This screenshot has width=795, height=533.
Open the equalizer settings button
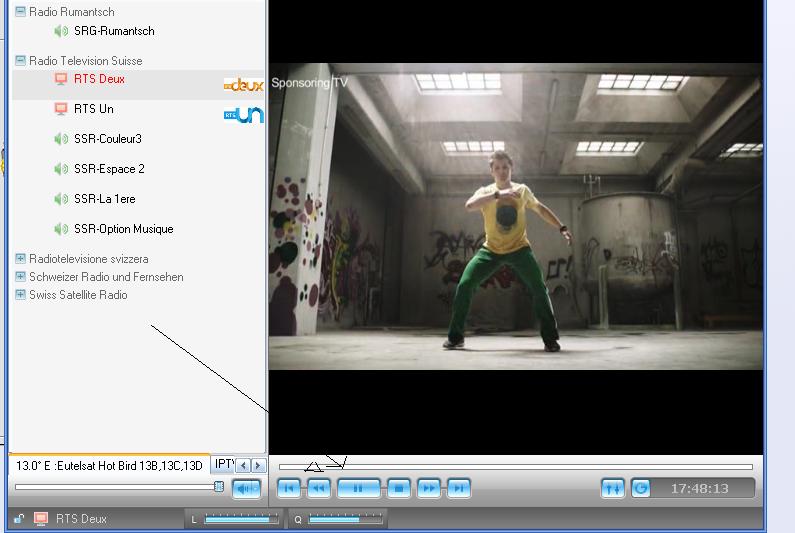click(613, 488)
